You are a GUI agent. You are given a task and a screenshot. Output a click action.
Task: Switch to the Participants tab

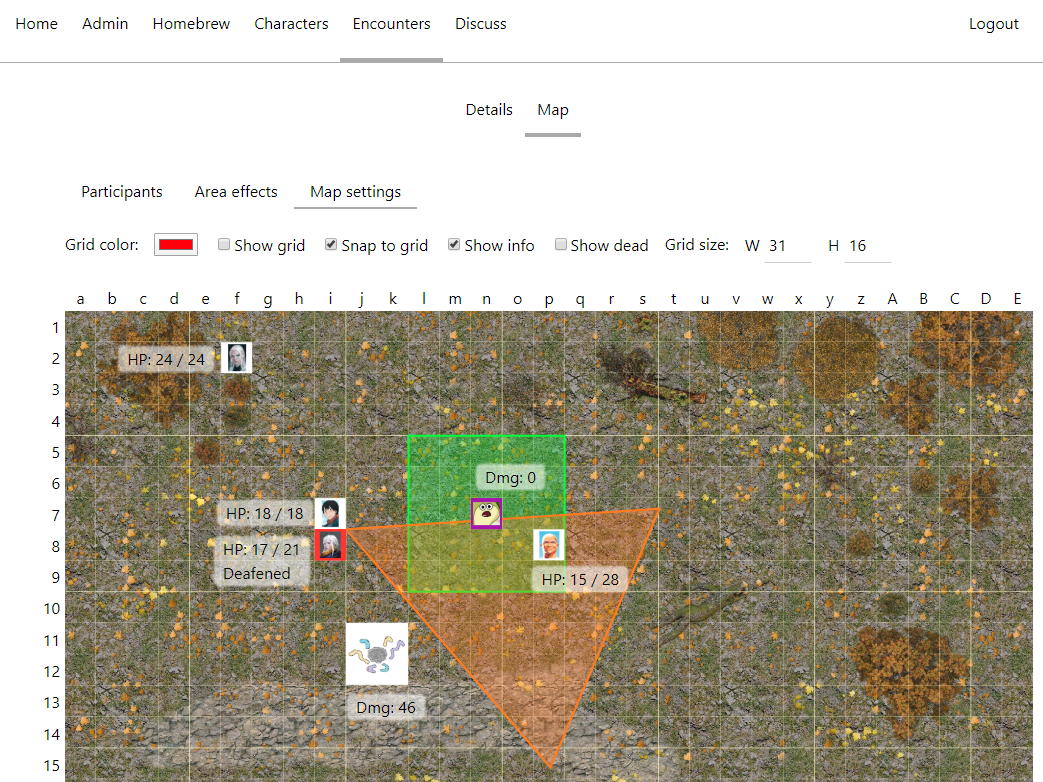click(x=122, y=192)
